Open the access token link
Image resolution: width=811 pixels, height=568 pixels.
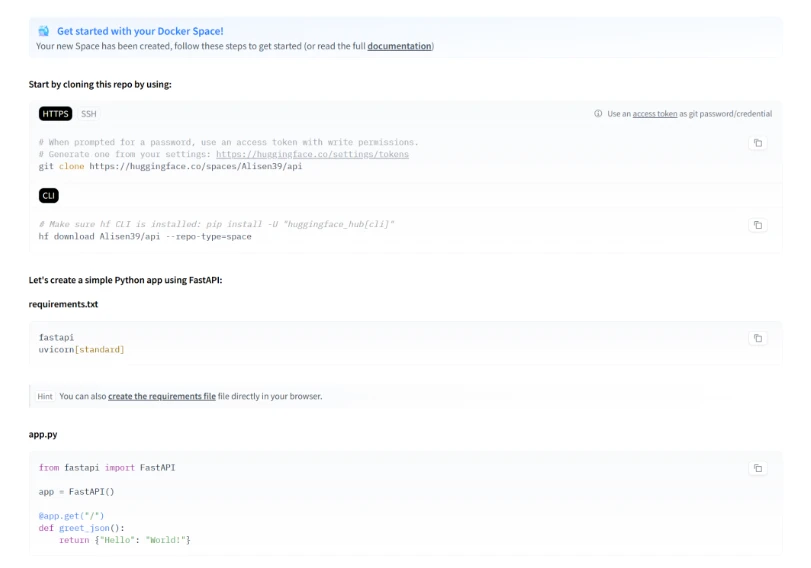point(654,114)
